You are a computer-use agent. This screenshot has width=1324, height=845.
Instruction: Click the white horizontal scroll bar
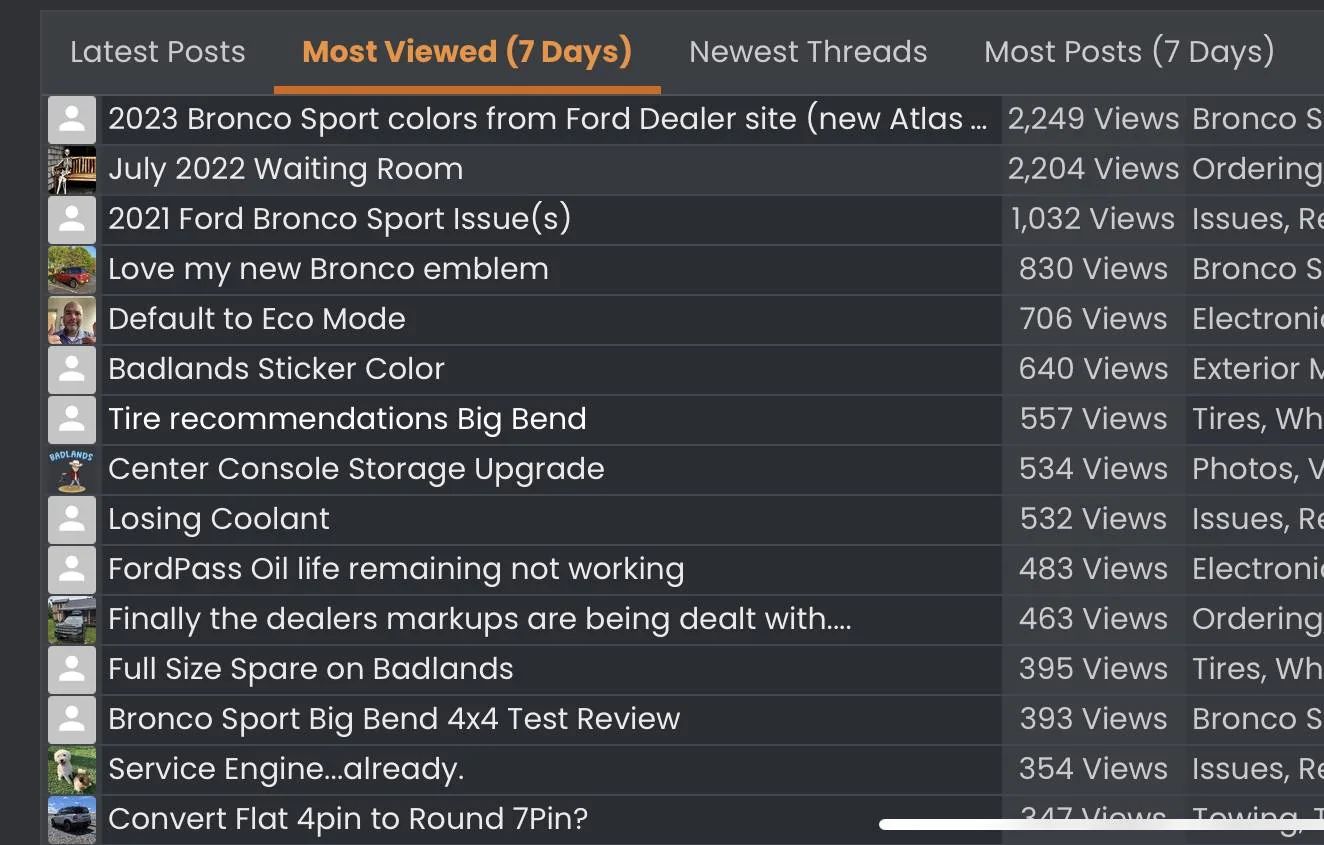click(1100, 825)
